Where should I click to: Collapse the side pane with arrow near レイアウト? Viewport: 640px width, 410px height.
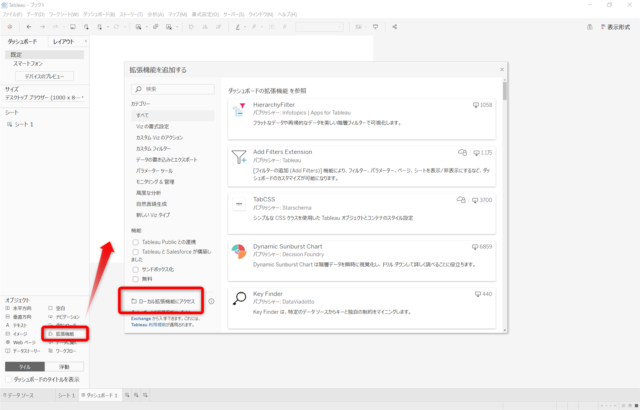coord(86,42)
